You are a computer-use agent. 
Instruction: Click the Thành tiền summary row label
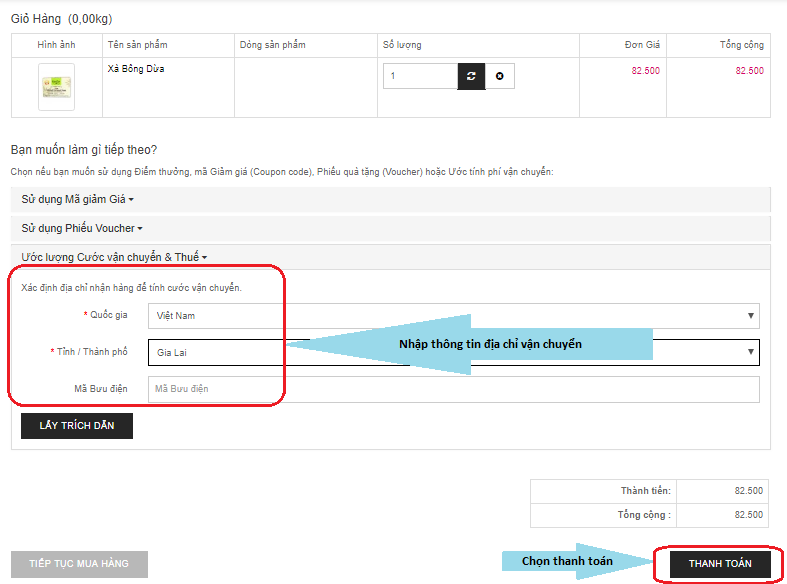click(645, 491)
